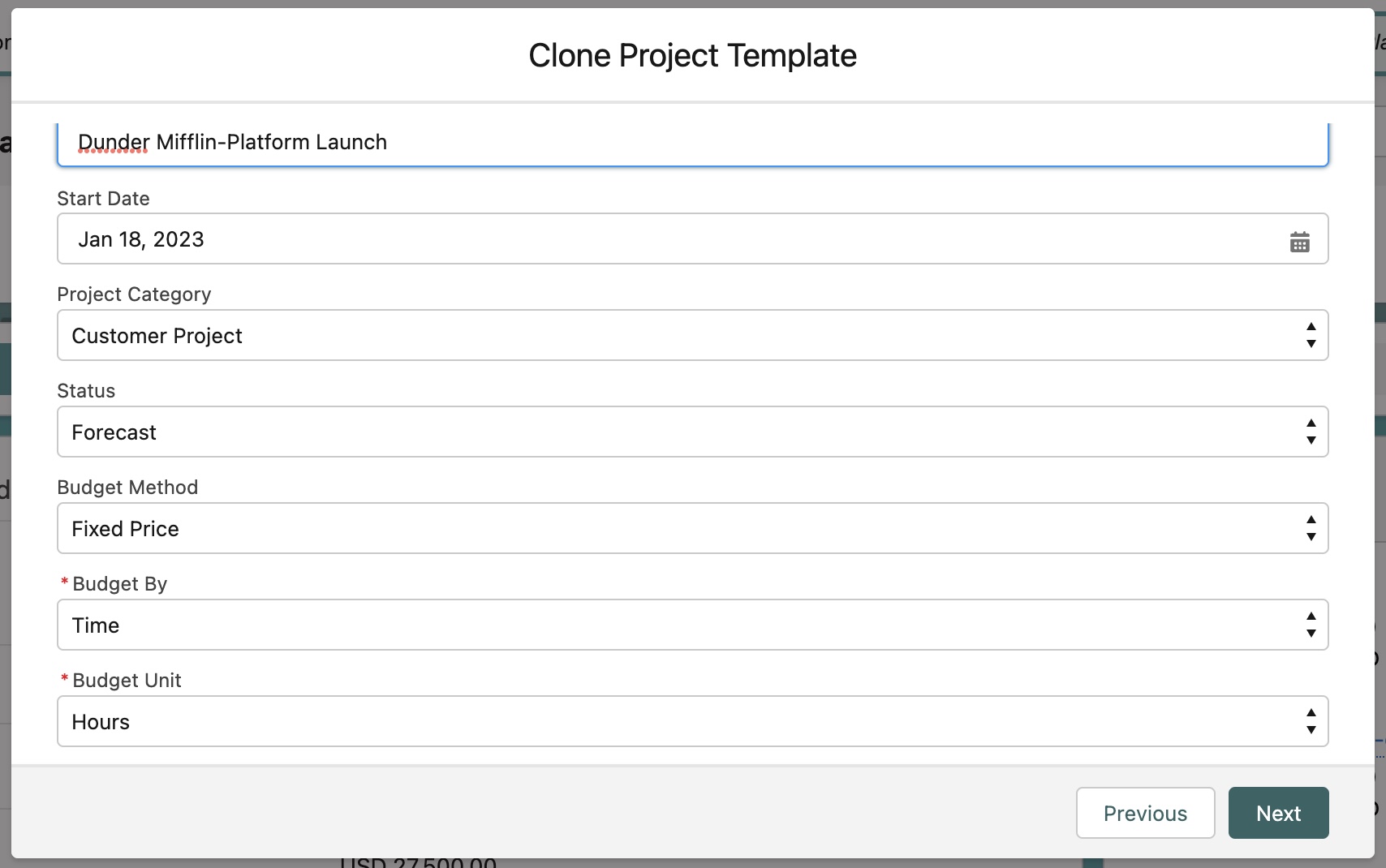Click the misspelled word Dunder
1386x868 pixels.
pyautogui.click(x=110, y=142)
